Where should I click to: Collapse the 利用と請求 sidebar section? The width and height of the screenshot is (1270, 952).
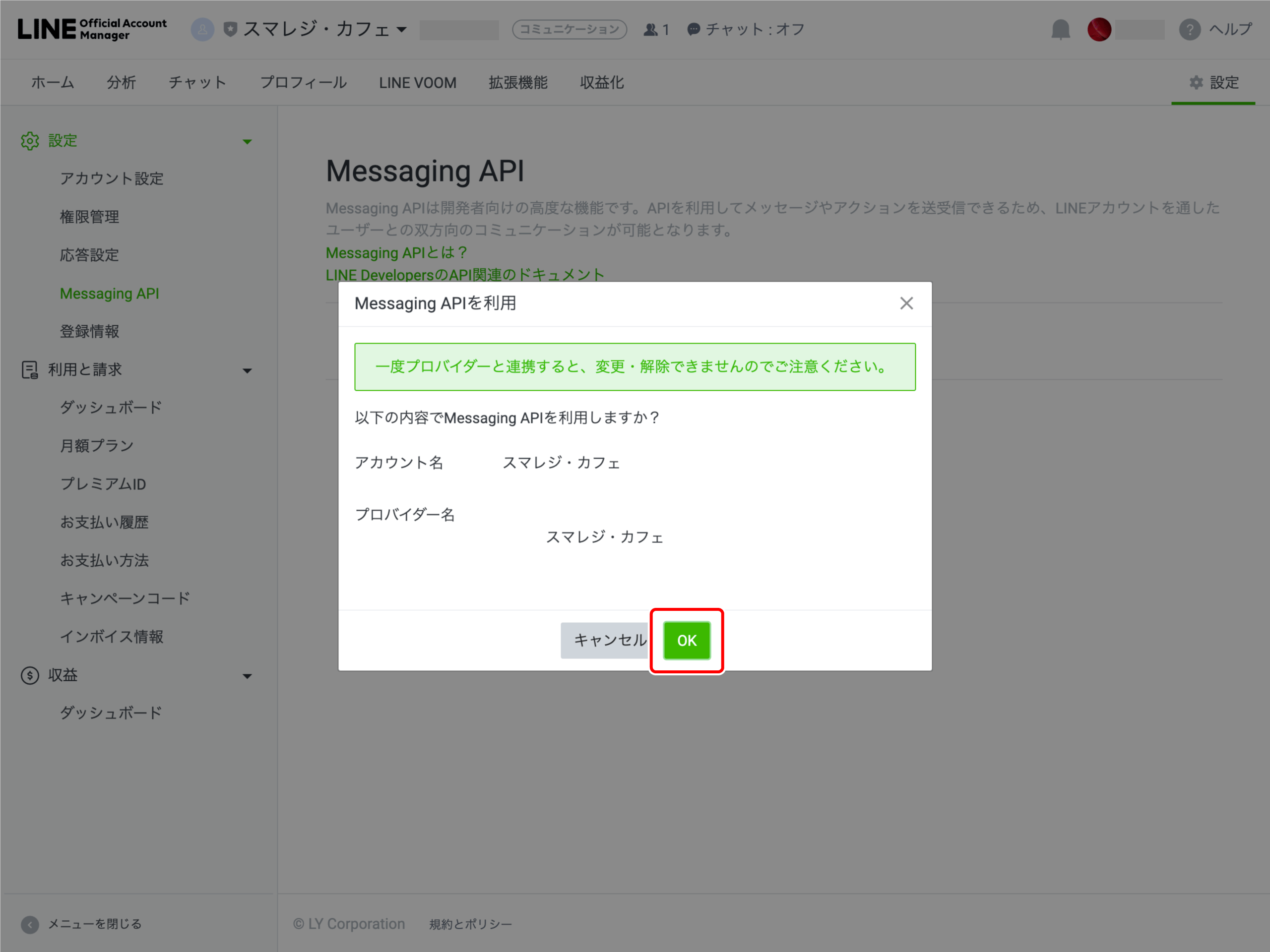click(247, 371)
